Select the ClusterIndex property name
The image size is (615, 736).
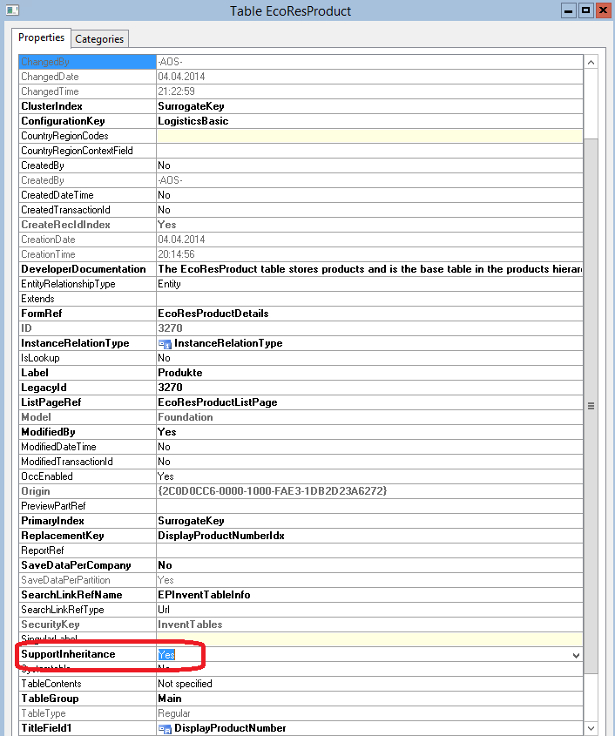coord(52,107)
